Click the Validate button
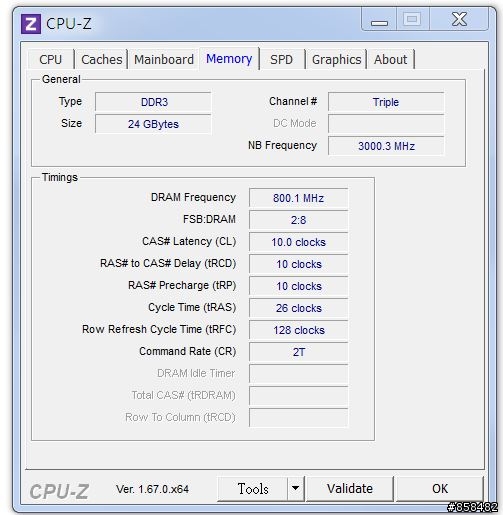The width and height of the screenshot is (503, 515). (x=350, y=489)
